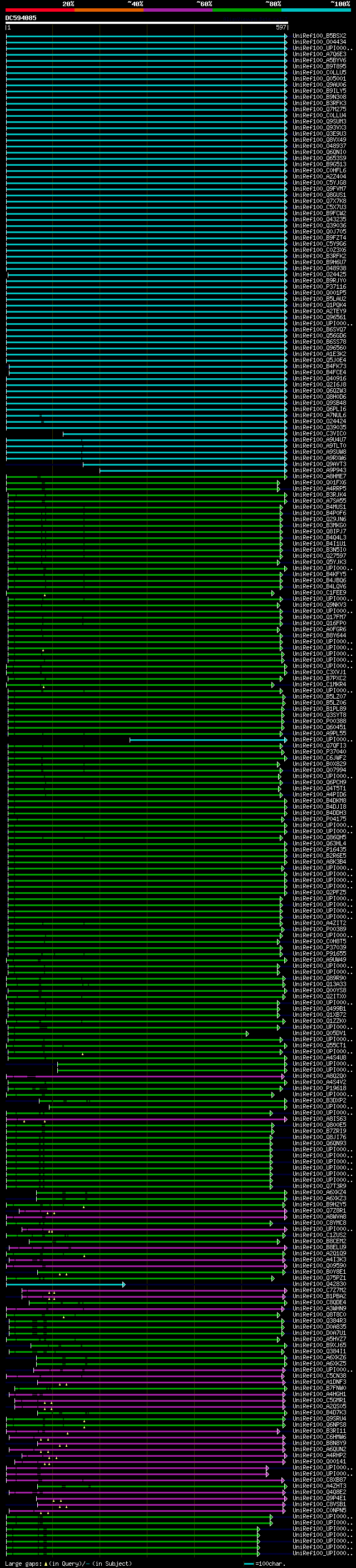
Task: Select the UniRef100_Q96561 label
Action: (319, 317)
